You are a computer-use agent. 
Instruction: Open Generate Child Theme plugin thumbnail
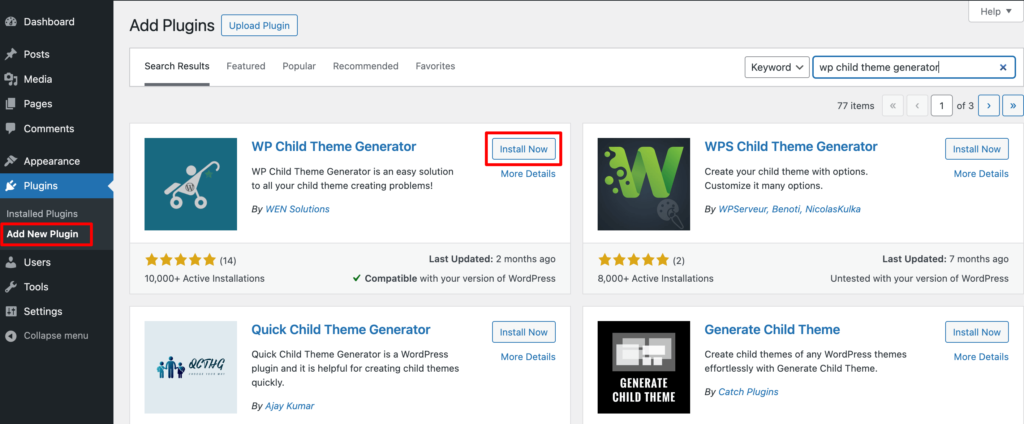click(644, 367)
